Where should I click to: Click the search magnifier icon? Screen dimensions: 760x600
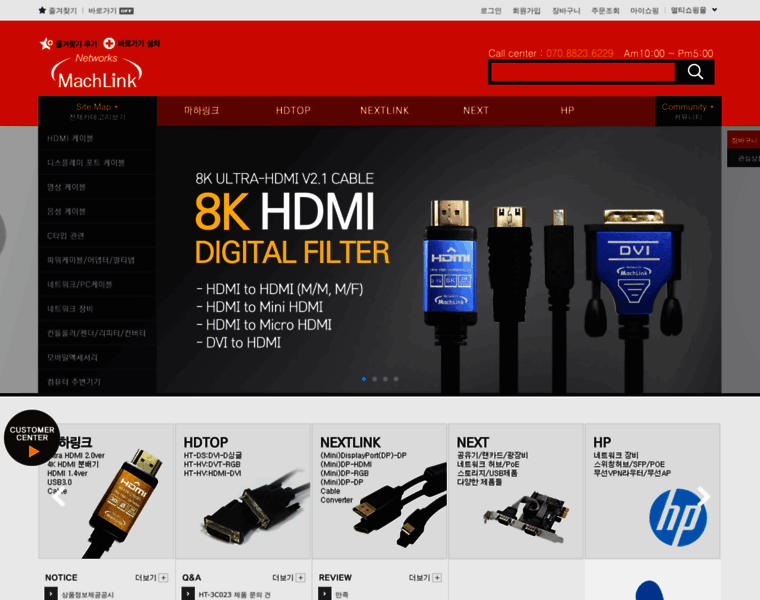695,72
